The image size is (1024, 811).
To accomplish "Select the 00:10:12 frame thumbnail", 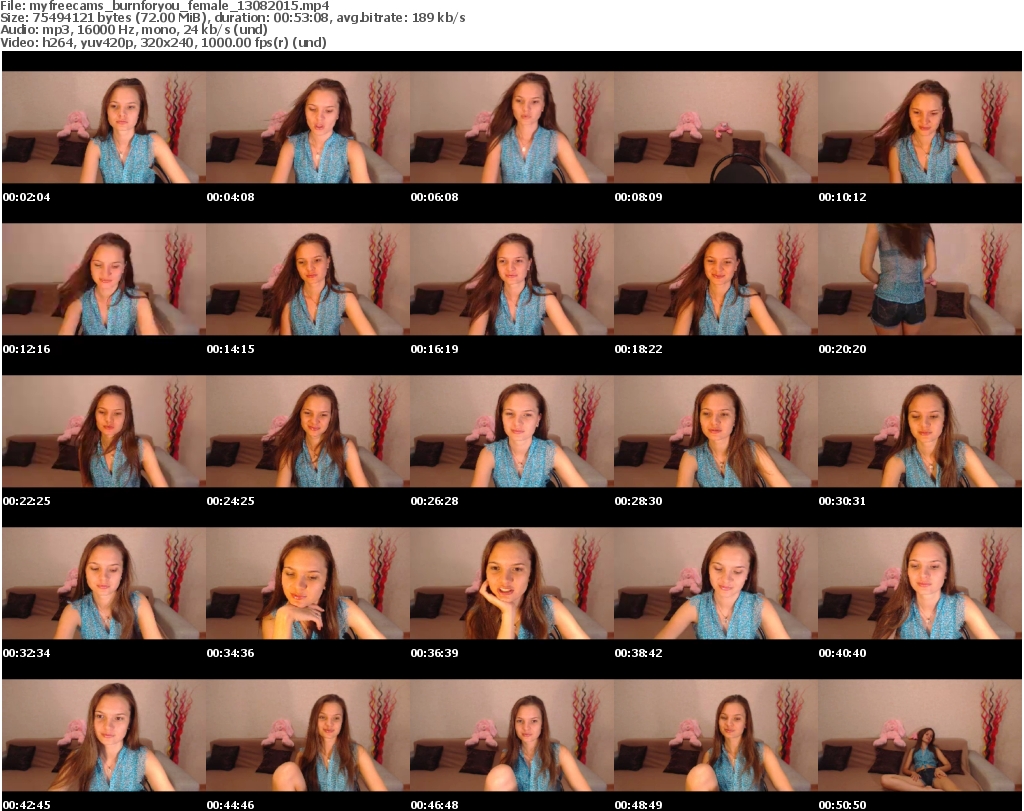I will [920, 127].
